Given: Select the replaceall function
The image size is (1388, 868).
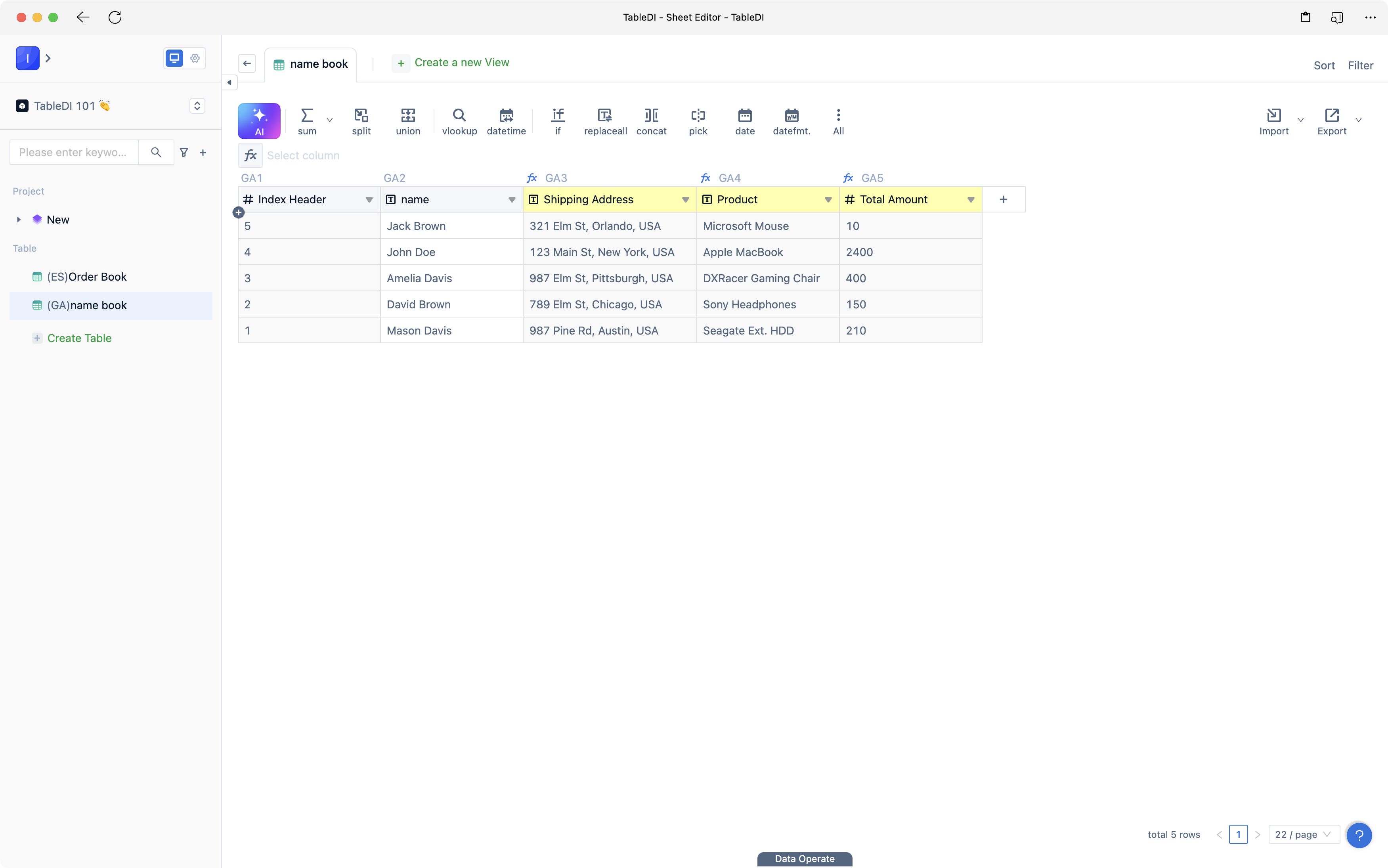Looking at the screenshot, I should pyautogui.click(x=605, y=122).
